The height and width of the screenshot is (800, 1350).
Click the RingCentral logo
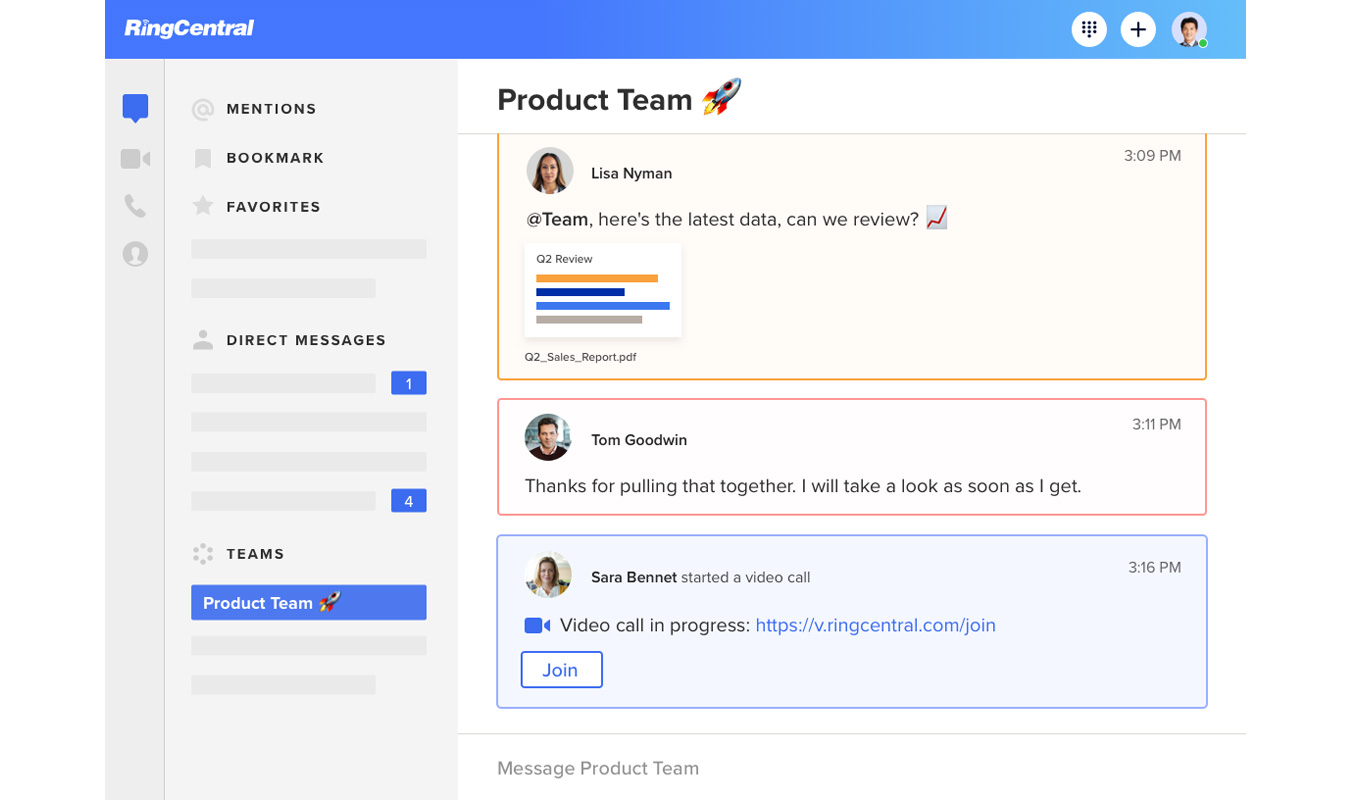click(x=189, y=29)
